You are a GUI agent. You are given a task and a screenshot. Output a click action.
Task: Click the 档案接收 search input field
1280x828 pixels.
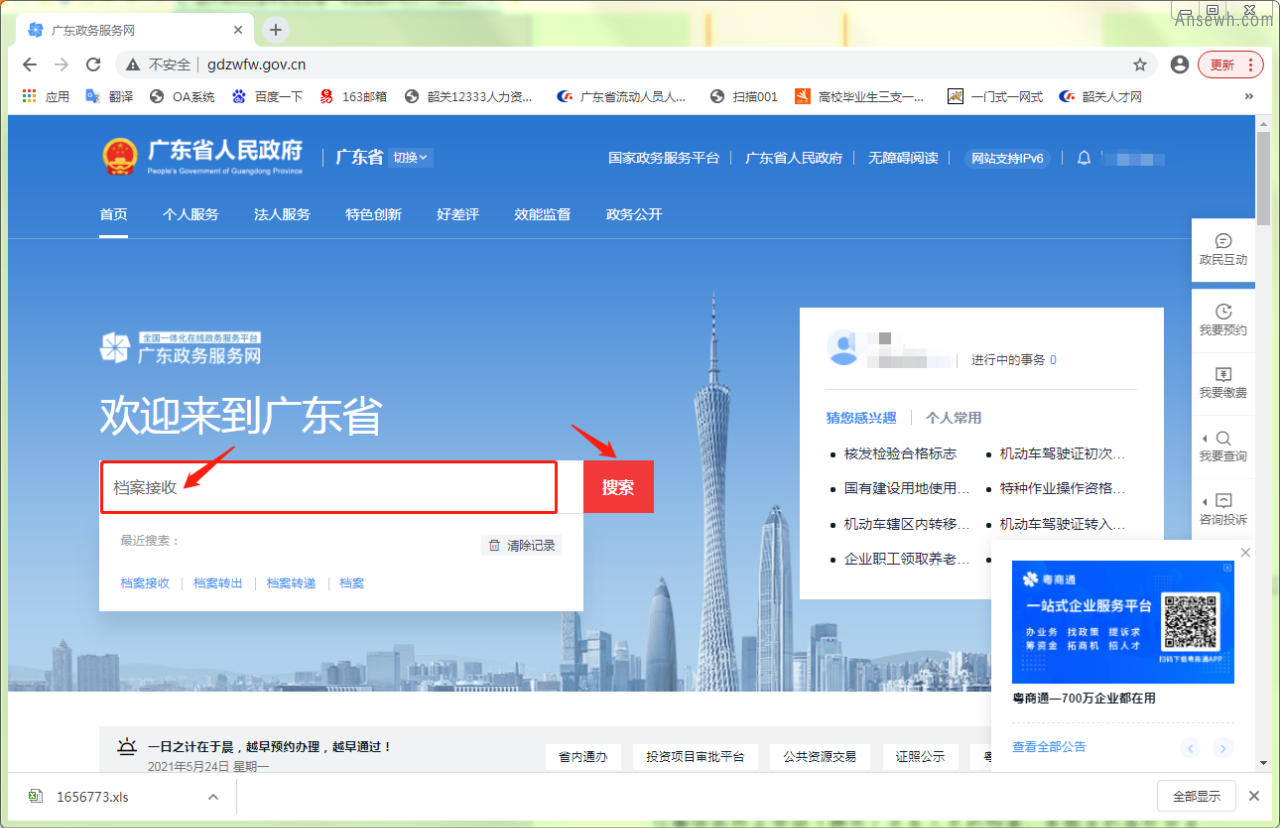pyautogui.click(x=328, y=487)
